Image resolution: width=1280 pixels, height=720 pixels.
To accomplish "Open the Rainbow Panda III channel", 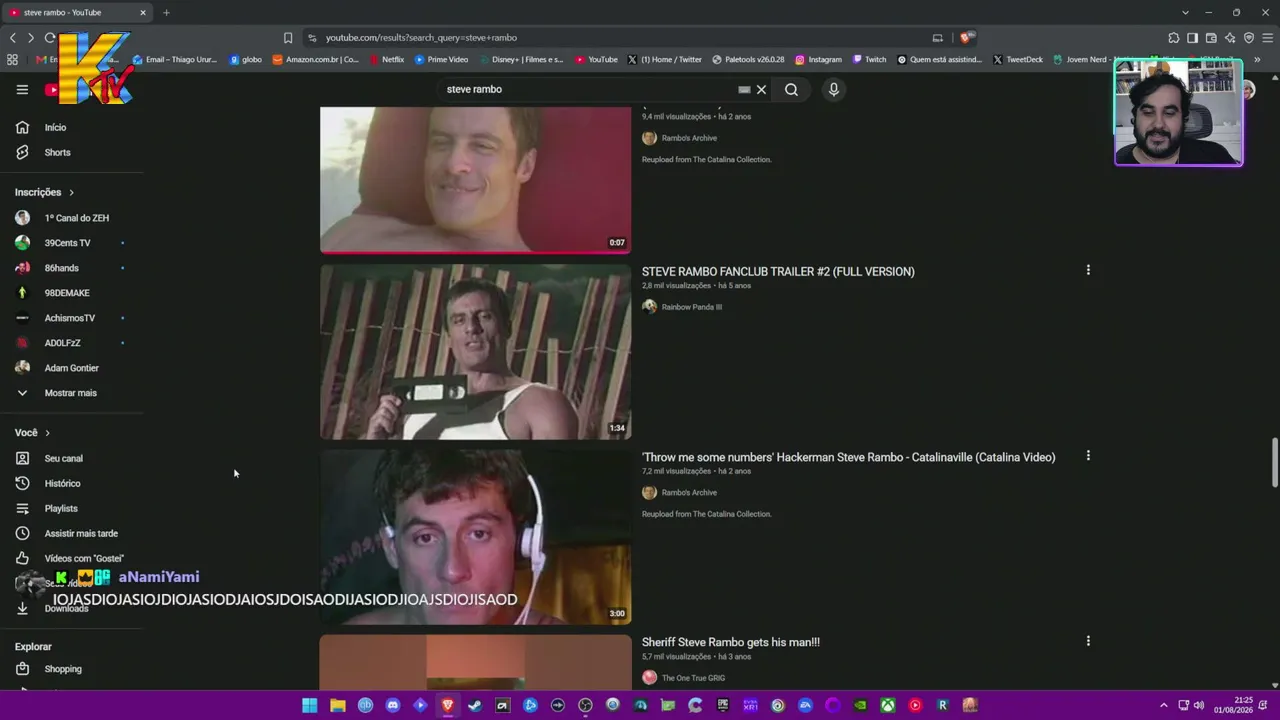I will [x=691, y=307].
